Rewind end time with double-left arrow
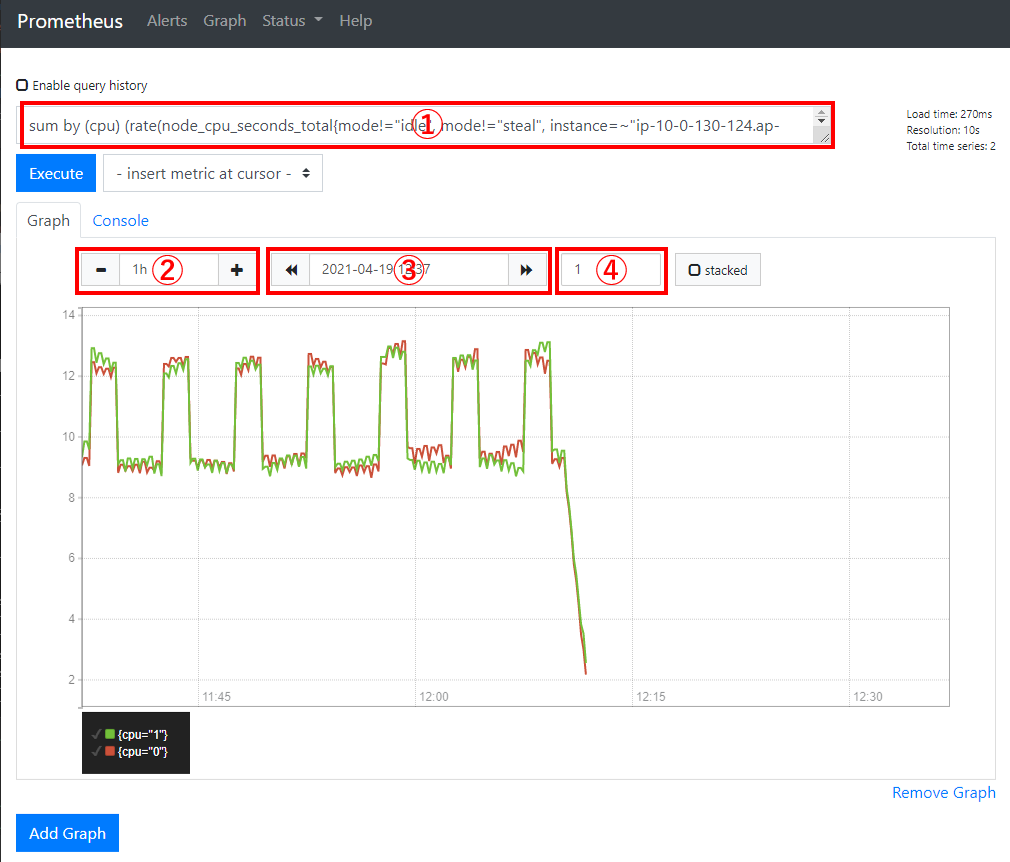Viewport: 1010px width, 862px height. coord(291,270)
